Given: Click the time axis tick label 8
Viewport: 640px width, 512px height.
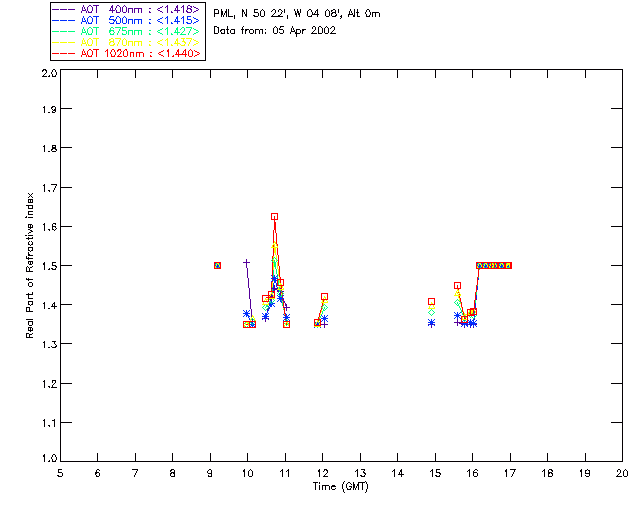Looking at the screenshot, I should (173, 473).
